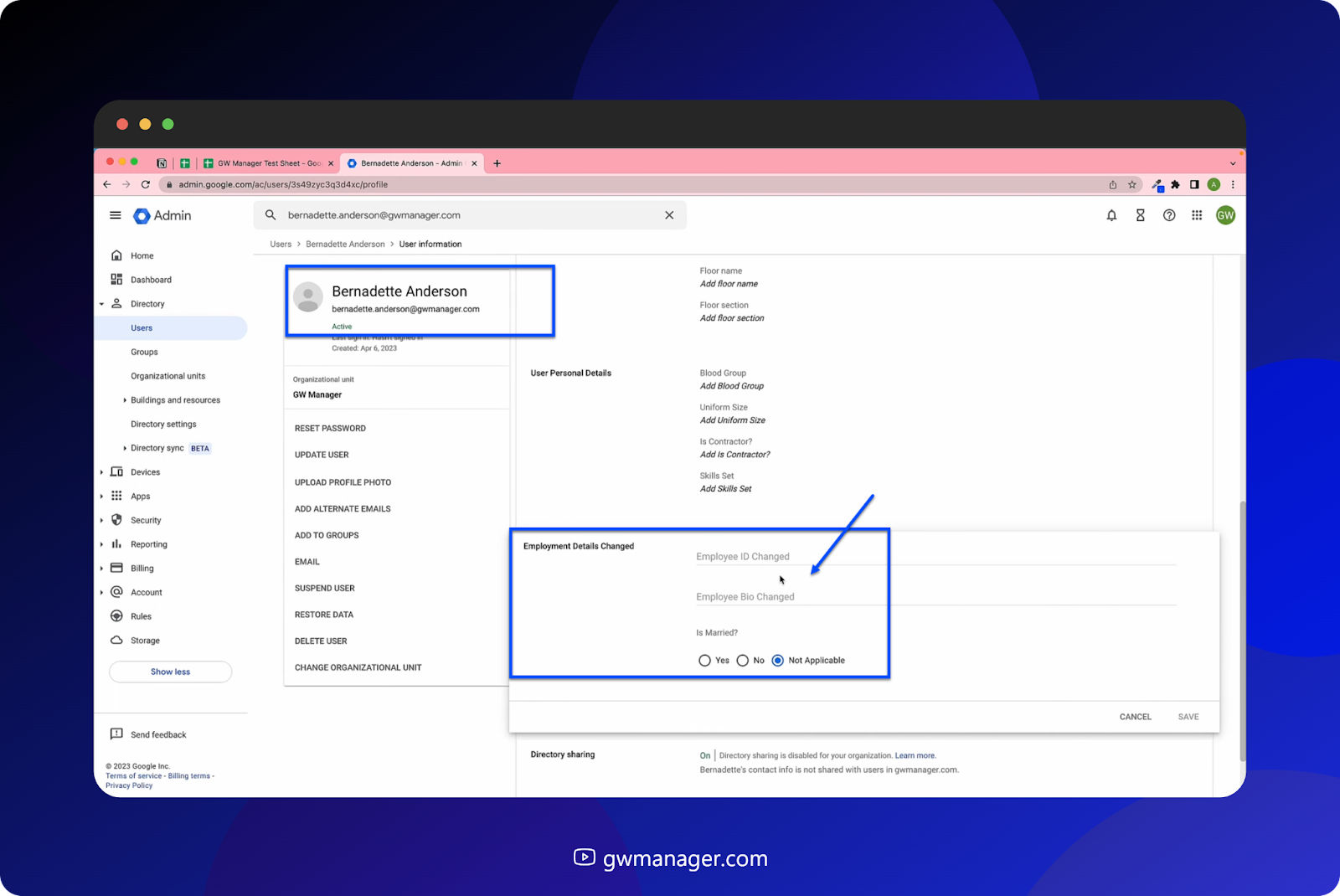Click Show less in the sidebar

(170, 672)
